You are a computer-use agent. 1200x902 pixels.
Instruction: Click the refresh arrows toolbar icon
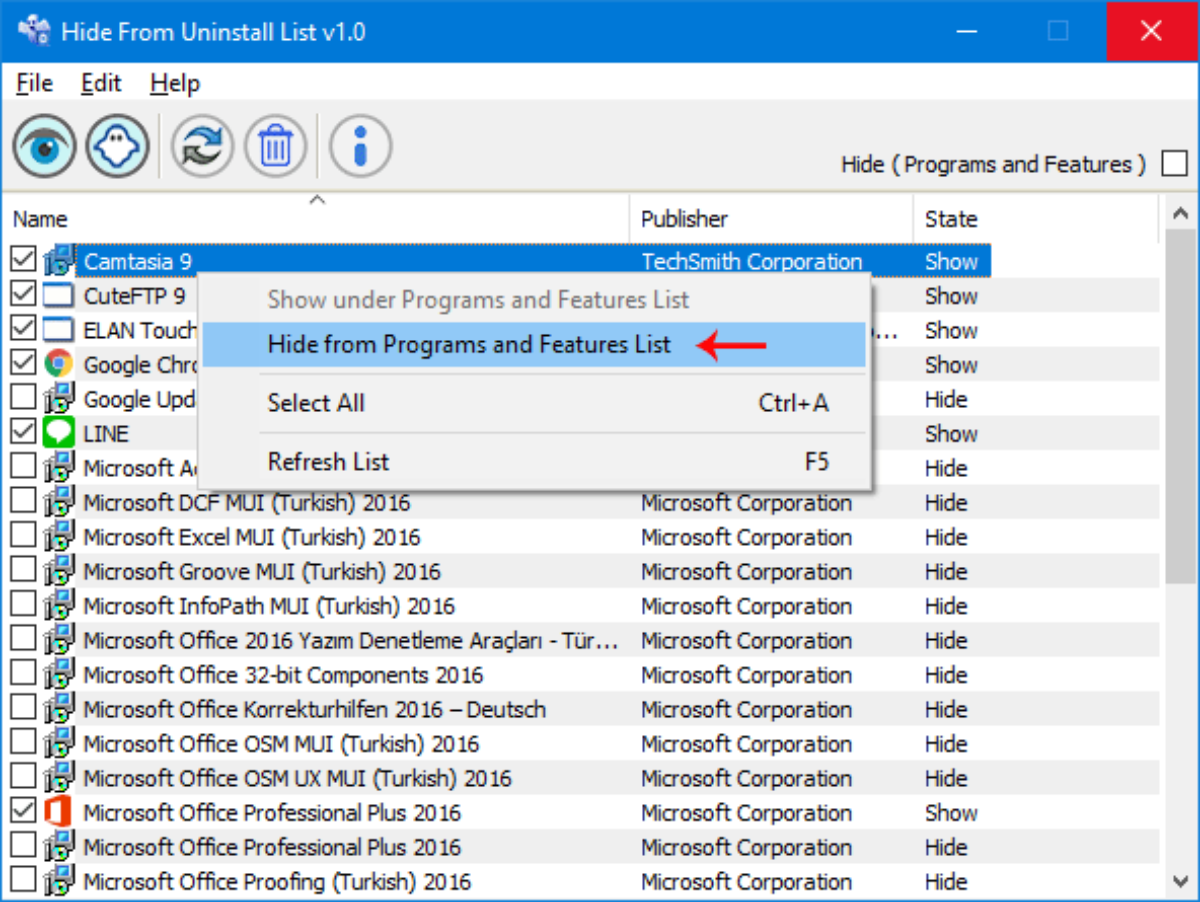pos(202,148)
